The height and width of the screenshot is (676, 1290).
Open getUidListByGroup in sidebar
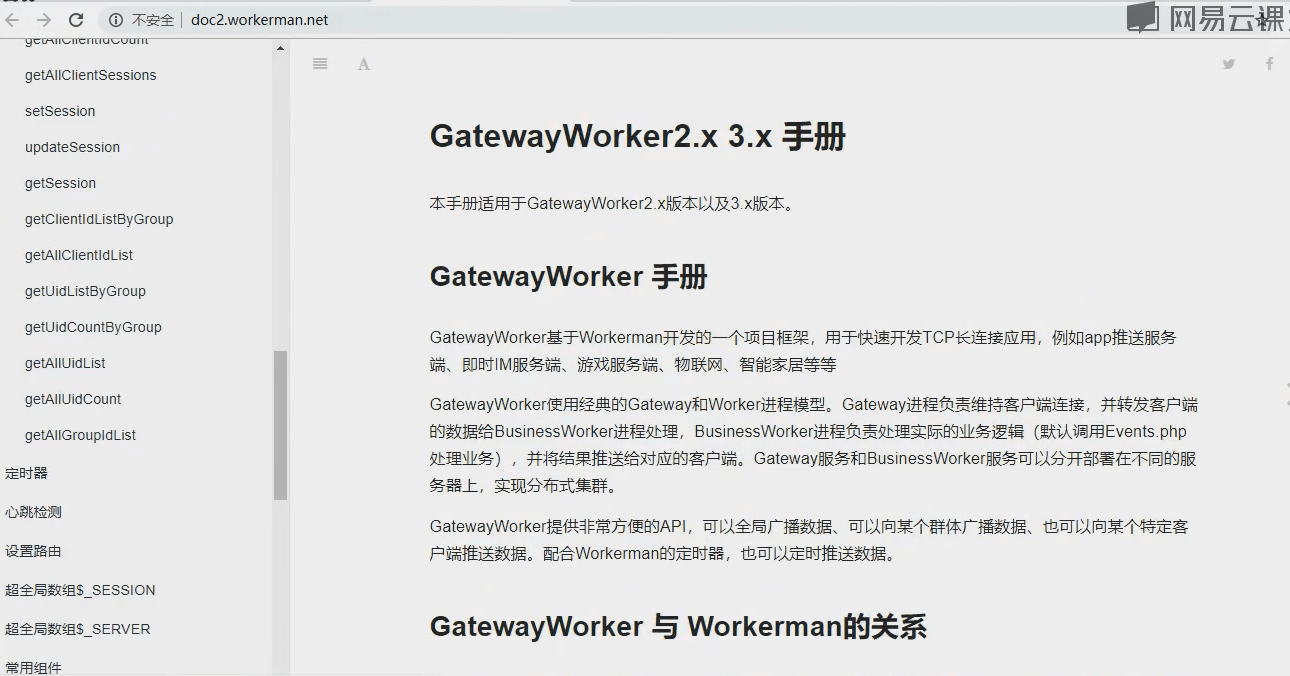tap(85, 291)
